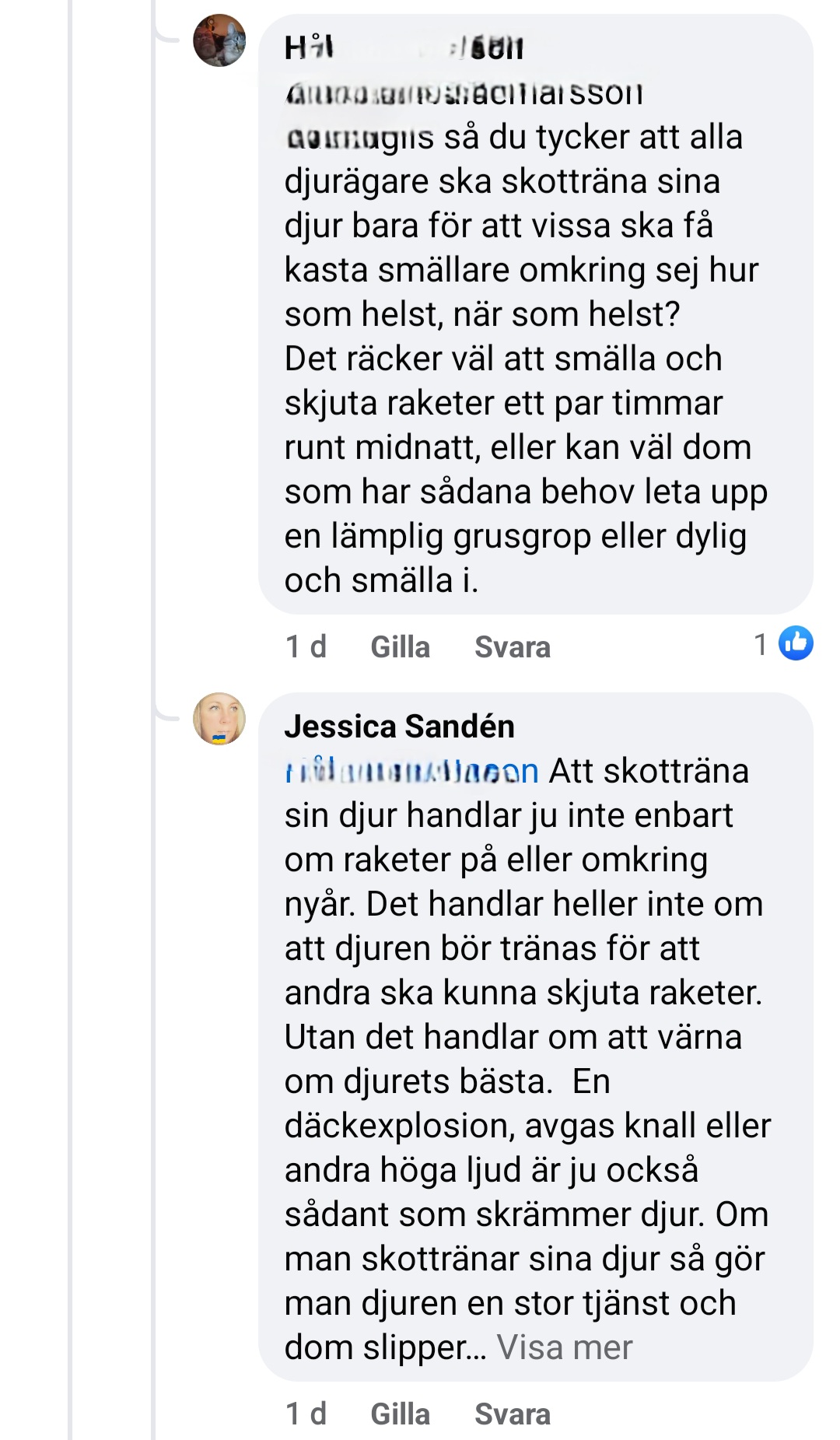
Task: Tap Jessica's comment text about 'däckexplosion'
Action: point(527,1126)
